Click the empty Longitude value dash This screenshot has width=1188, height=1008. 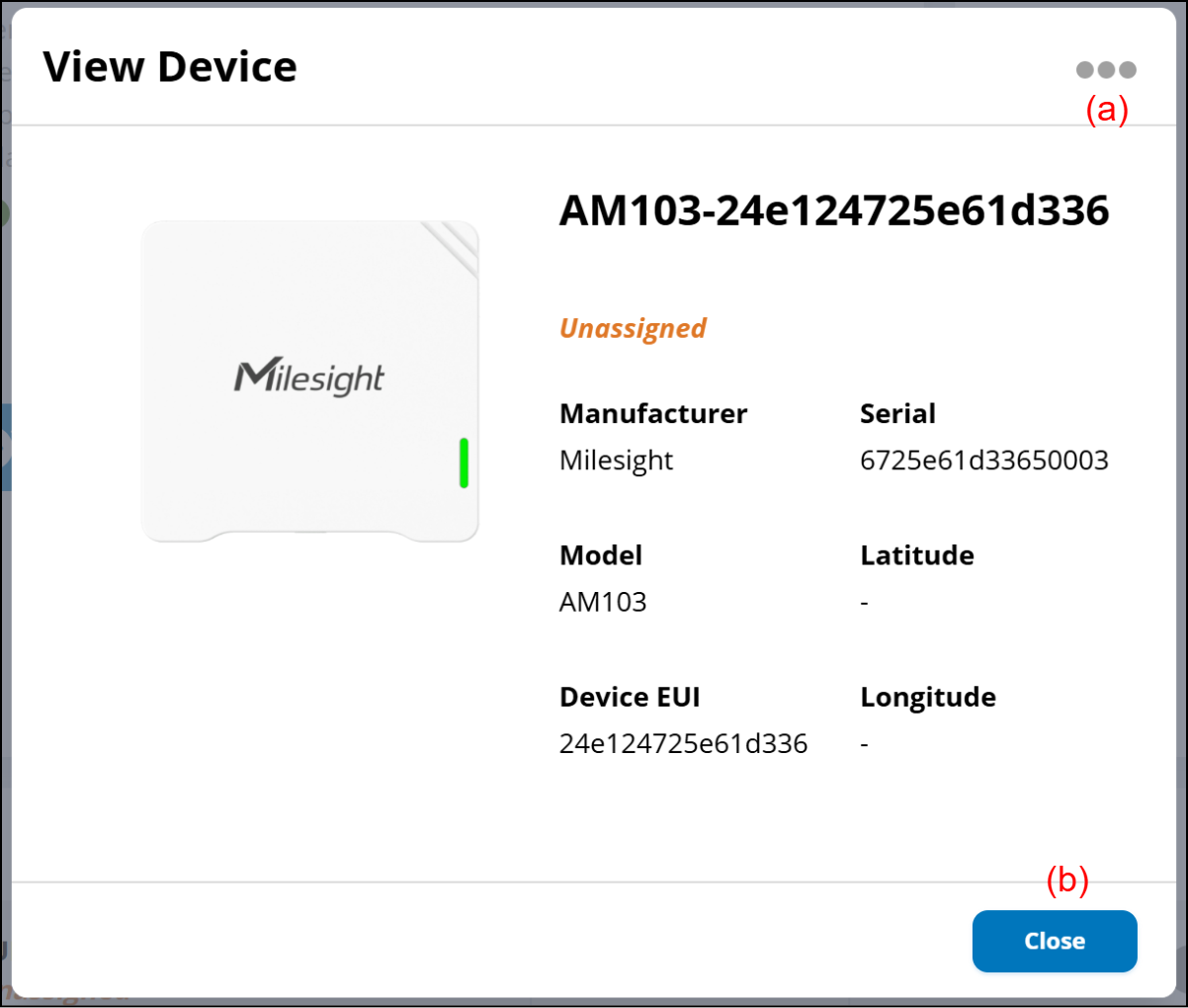click(865, 744)
